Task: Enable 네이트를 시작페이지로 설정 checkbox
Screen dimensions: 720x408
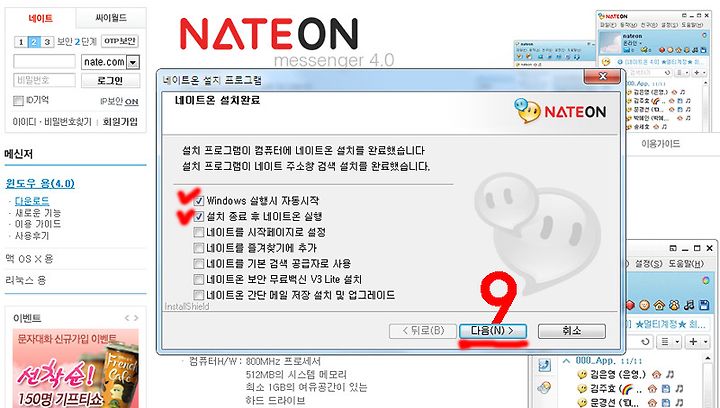Action: pos(198,232)
